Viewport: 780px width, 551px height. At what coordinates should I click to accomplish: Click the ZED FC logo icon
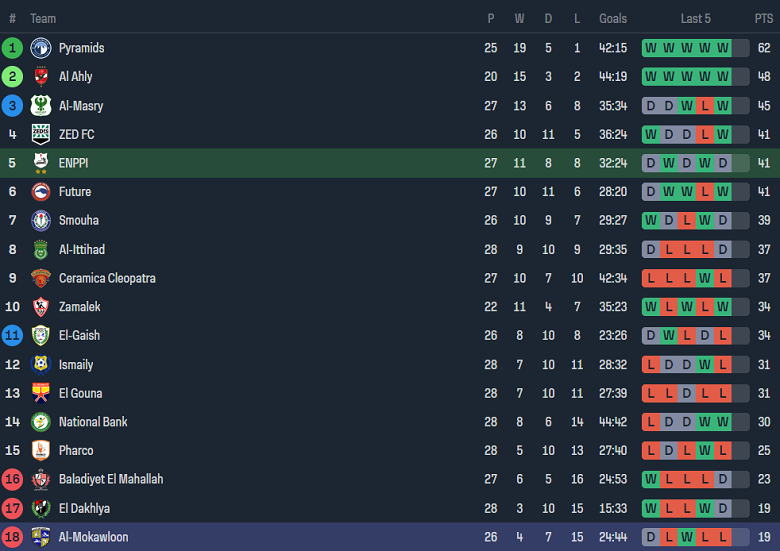point(41,134)
